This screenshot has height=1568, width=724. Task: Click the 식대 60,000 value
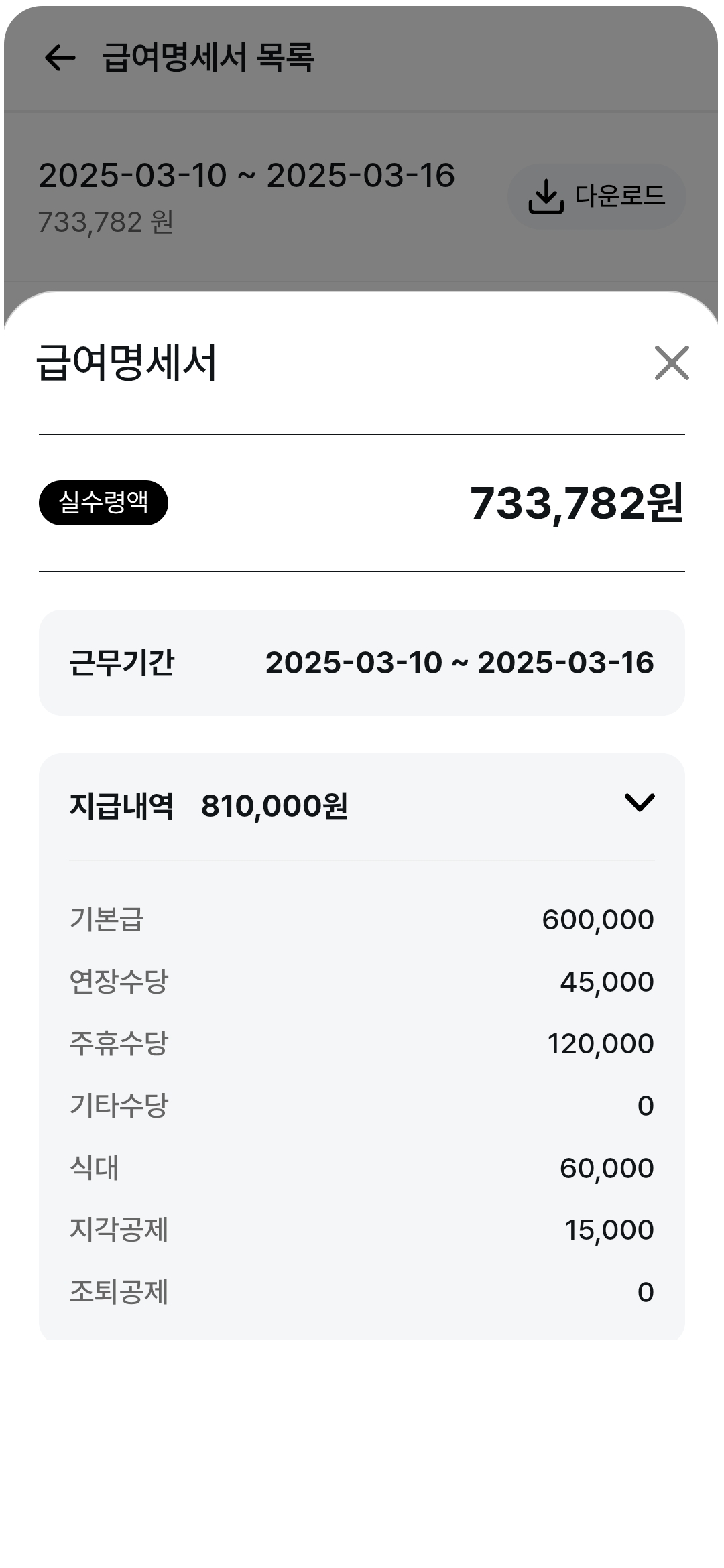(607, 1168)
